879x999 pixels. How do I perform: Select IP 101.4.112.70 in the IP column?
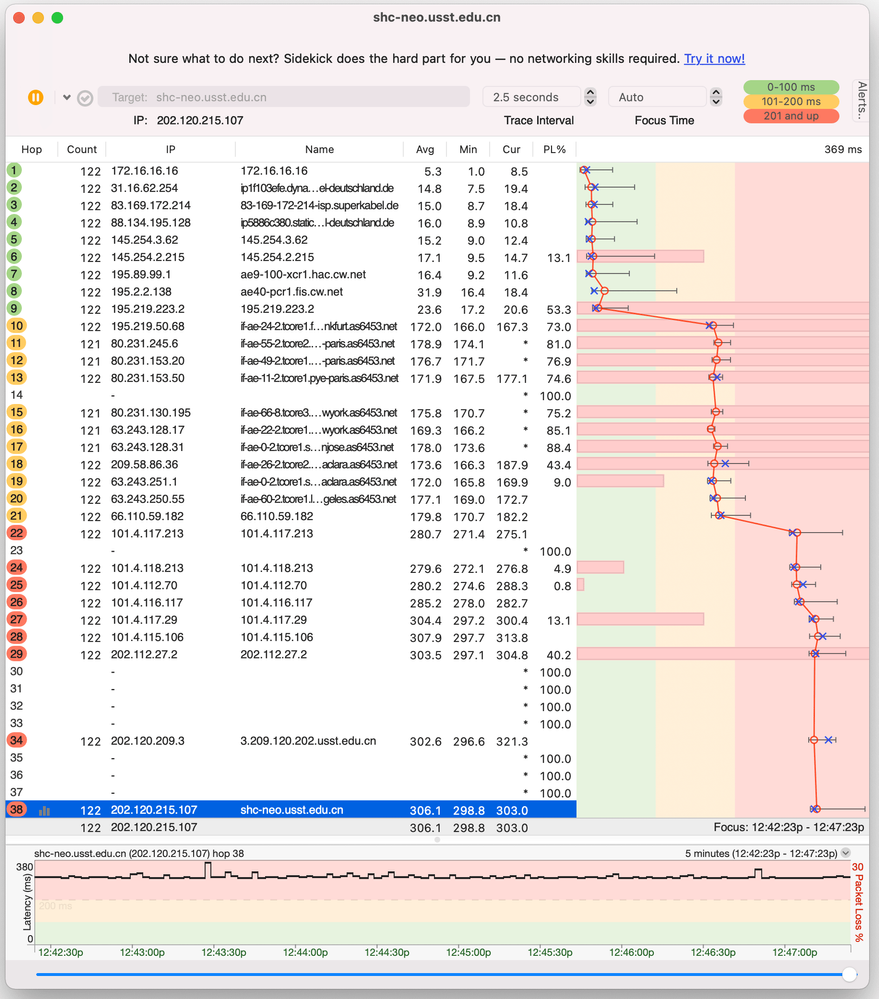point(144,586)
